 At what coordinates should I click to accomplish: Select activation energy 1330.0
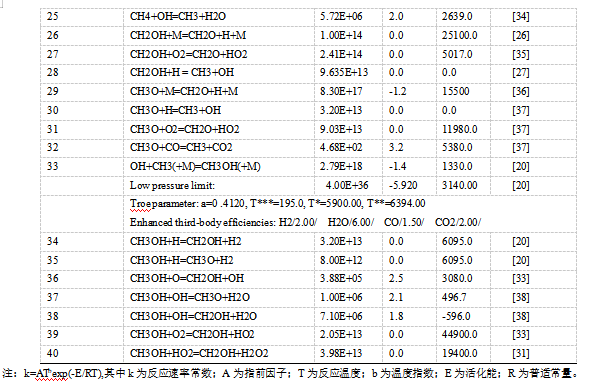[x=457, y=166]
